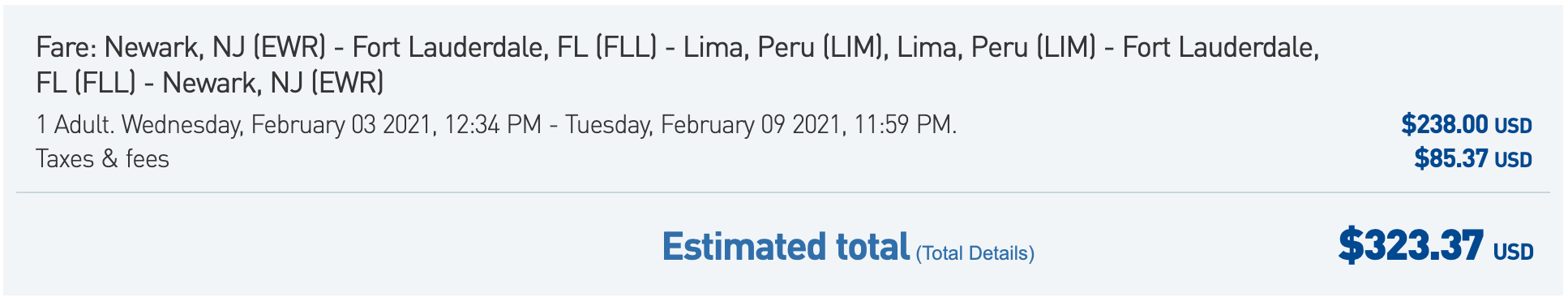Click the Estimated total heading
Screen dimensions: 1568x302
click(x=786, y=246)
